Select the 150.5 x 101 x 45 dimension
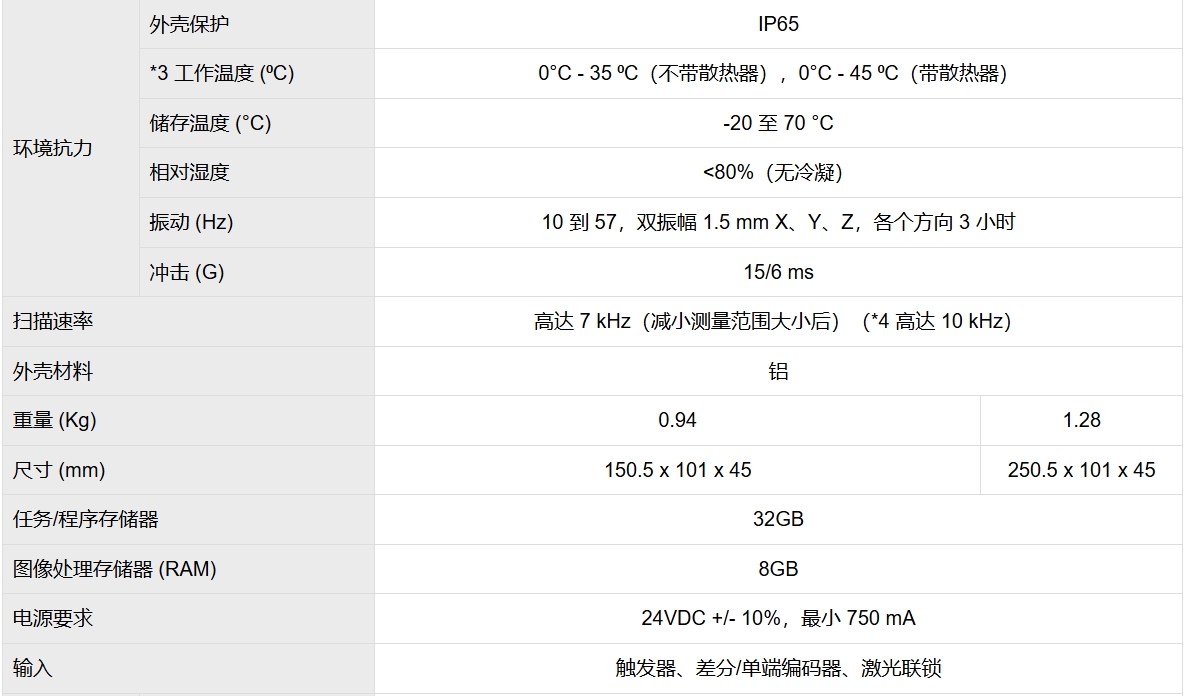 click(x=677, y=470)
